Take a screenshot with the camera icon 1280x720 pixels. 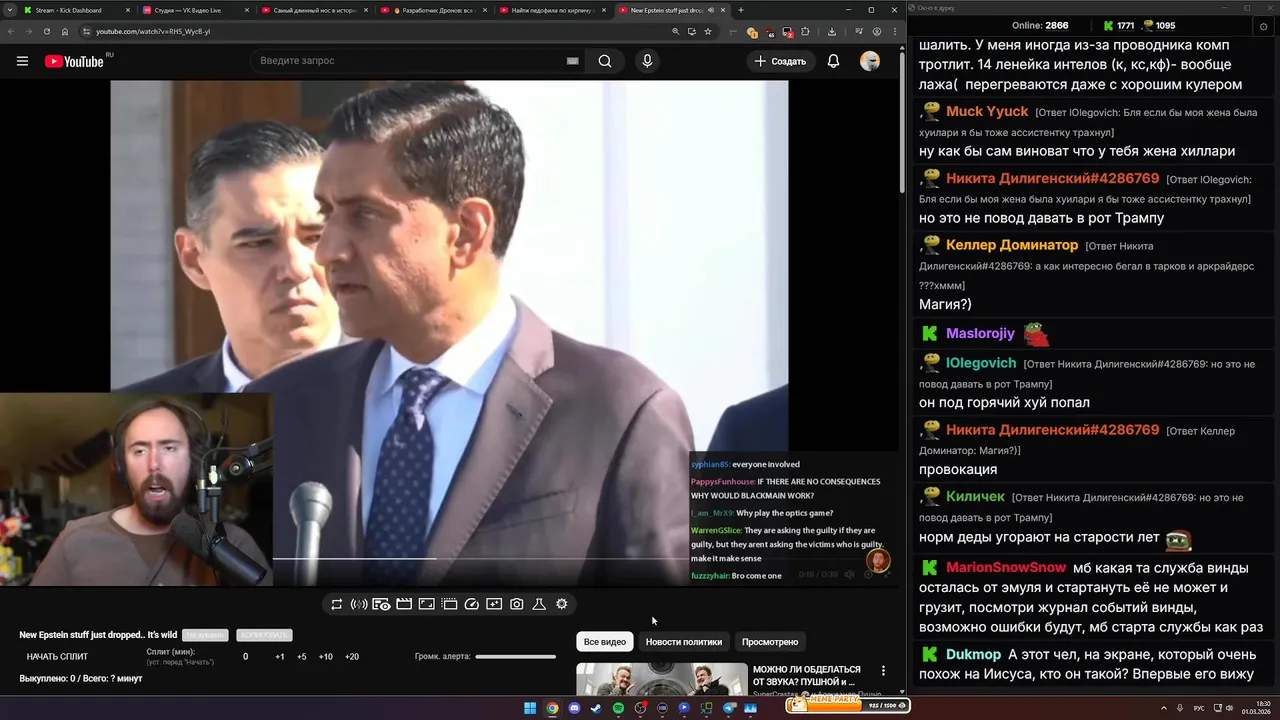pos(517,604)
